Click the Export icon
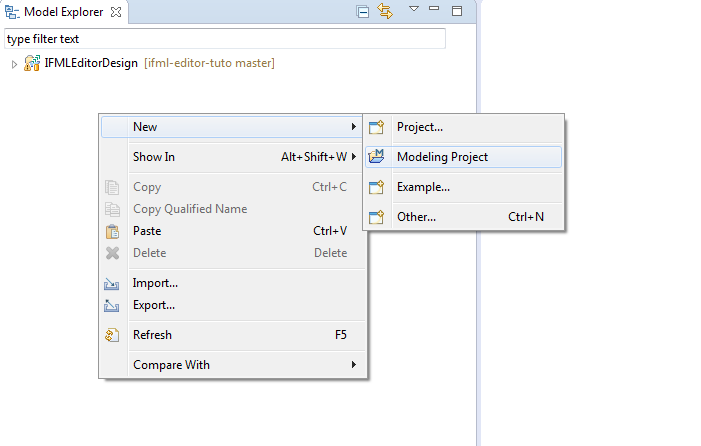The width and height of the screenshot is (701, 446). click(x=111, y=306)
